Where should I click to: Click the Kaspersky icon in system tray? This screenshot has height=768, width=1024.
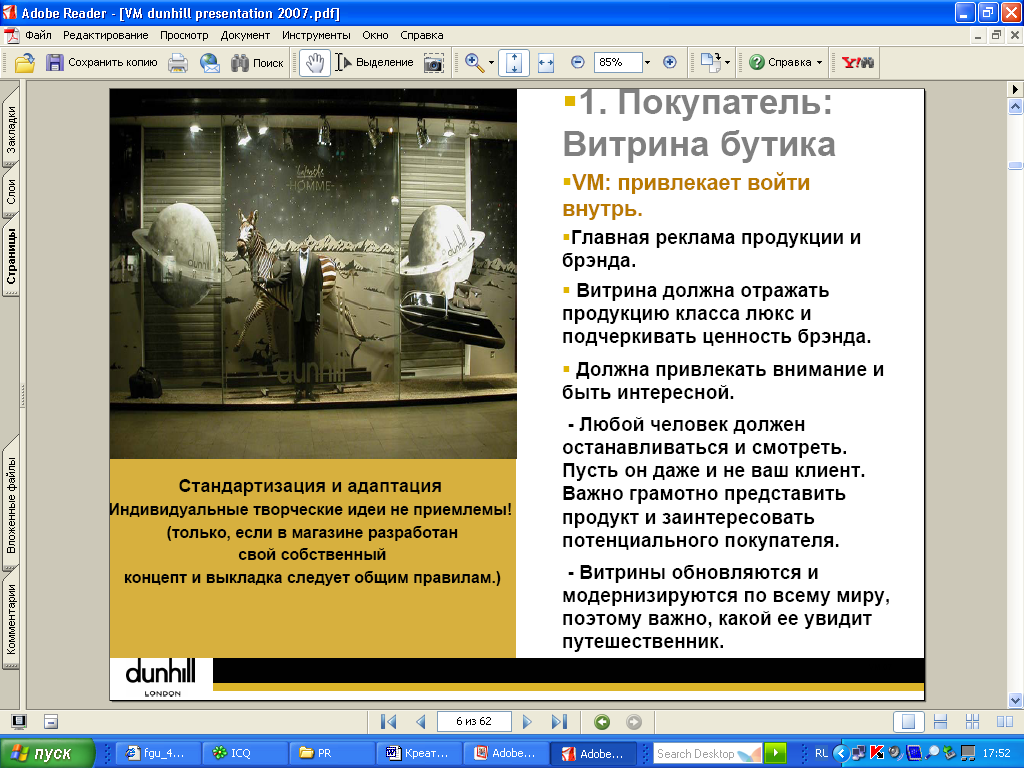[875, 753]
